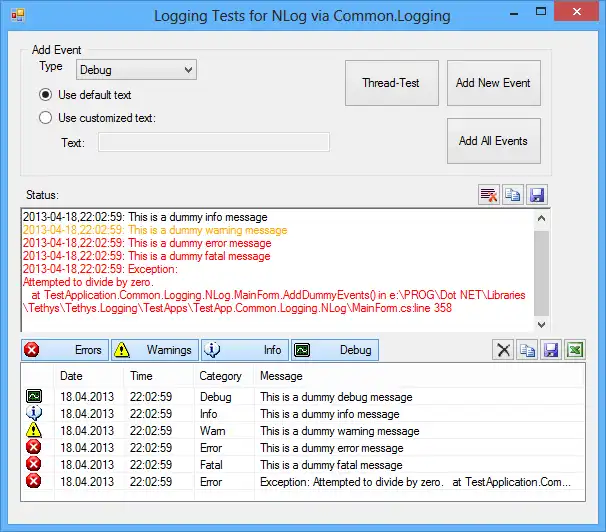Click the red icon in the Fatal row

pyautogui.click(x=34, y=464)
